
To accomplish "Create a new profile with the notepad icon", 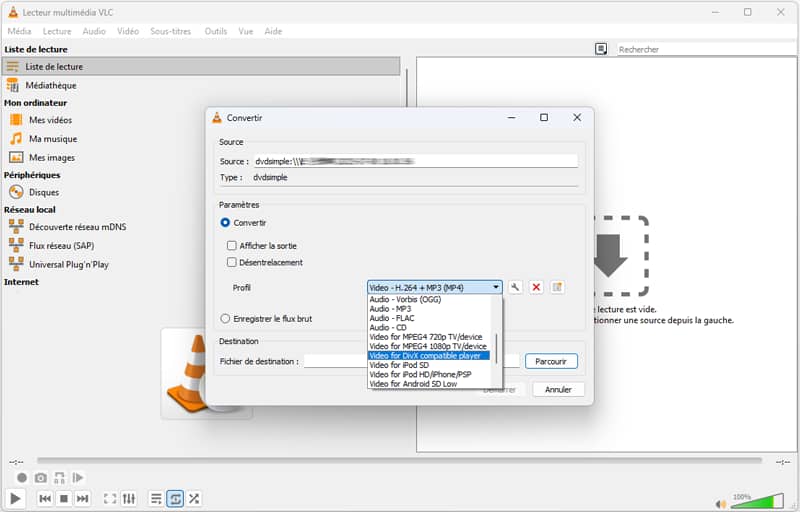I will (x=558, y=287).
